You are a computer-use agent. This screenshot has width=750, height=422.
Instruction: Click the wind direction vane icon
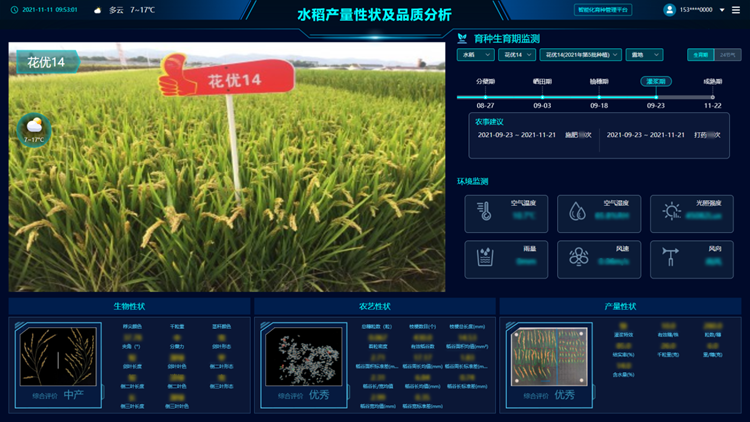[671, 258]
